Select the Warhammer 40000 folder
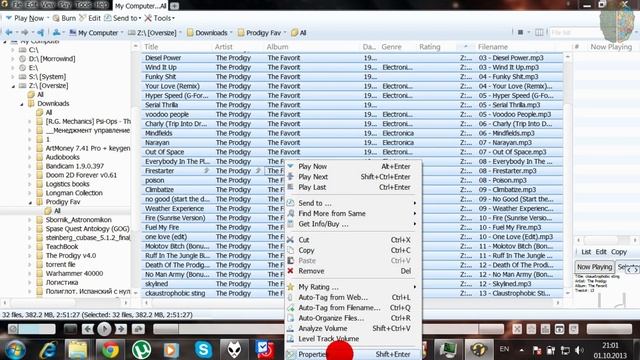This screenshot has width=640, height=360. coord(74,273)
